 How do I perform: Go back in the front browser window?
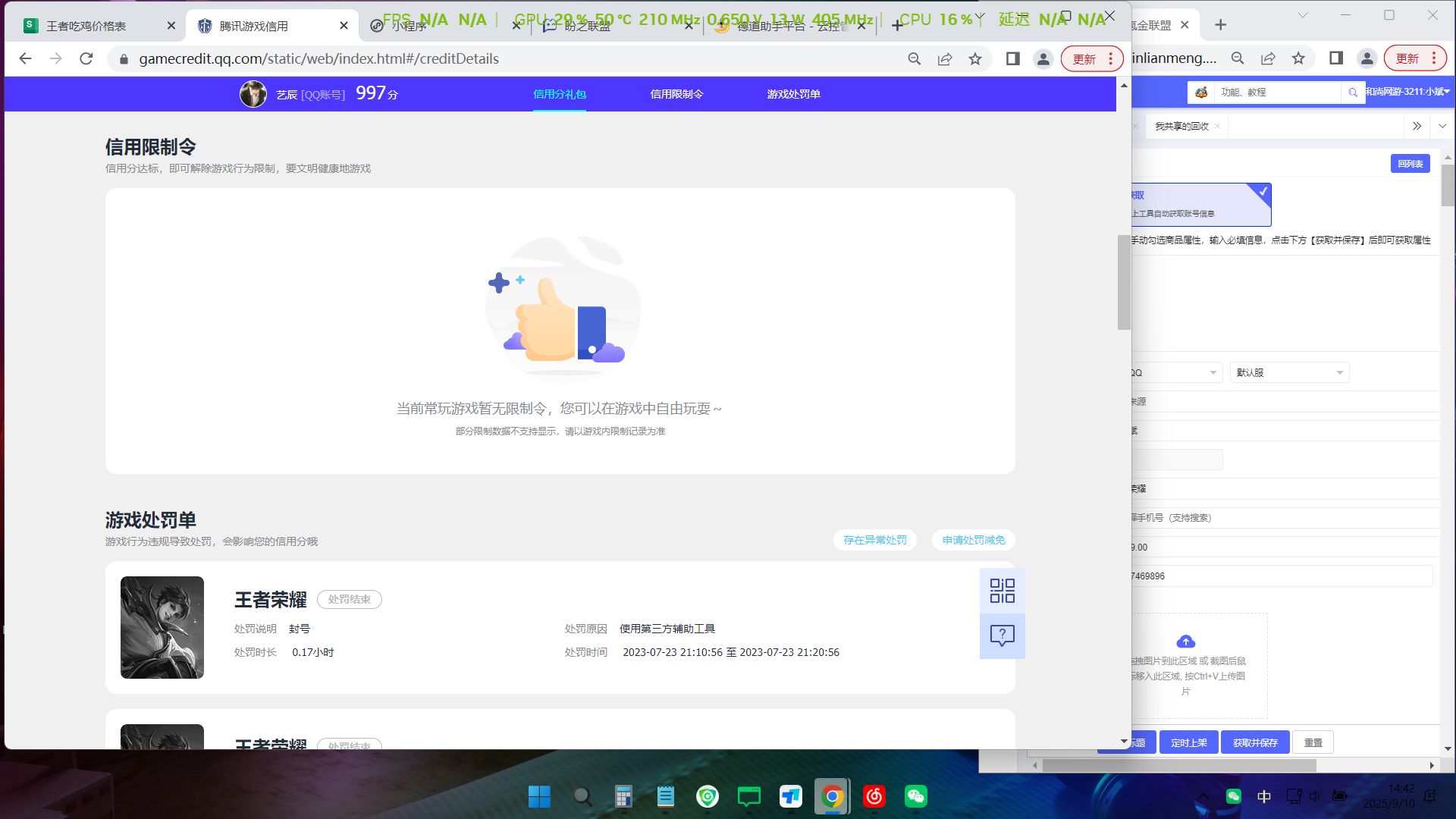click(x=25, y=58)
